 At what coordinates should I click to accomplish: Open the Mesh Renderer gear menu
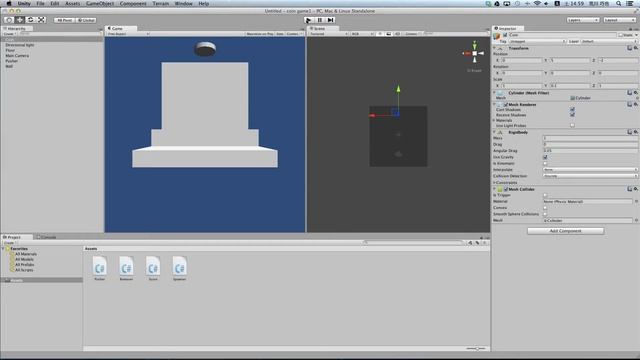tap(636, 104)
